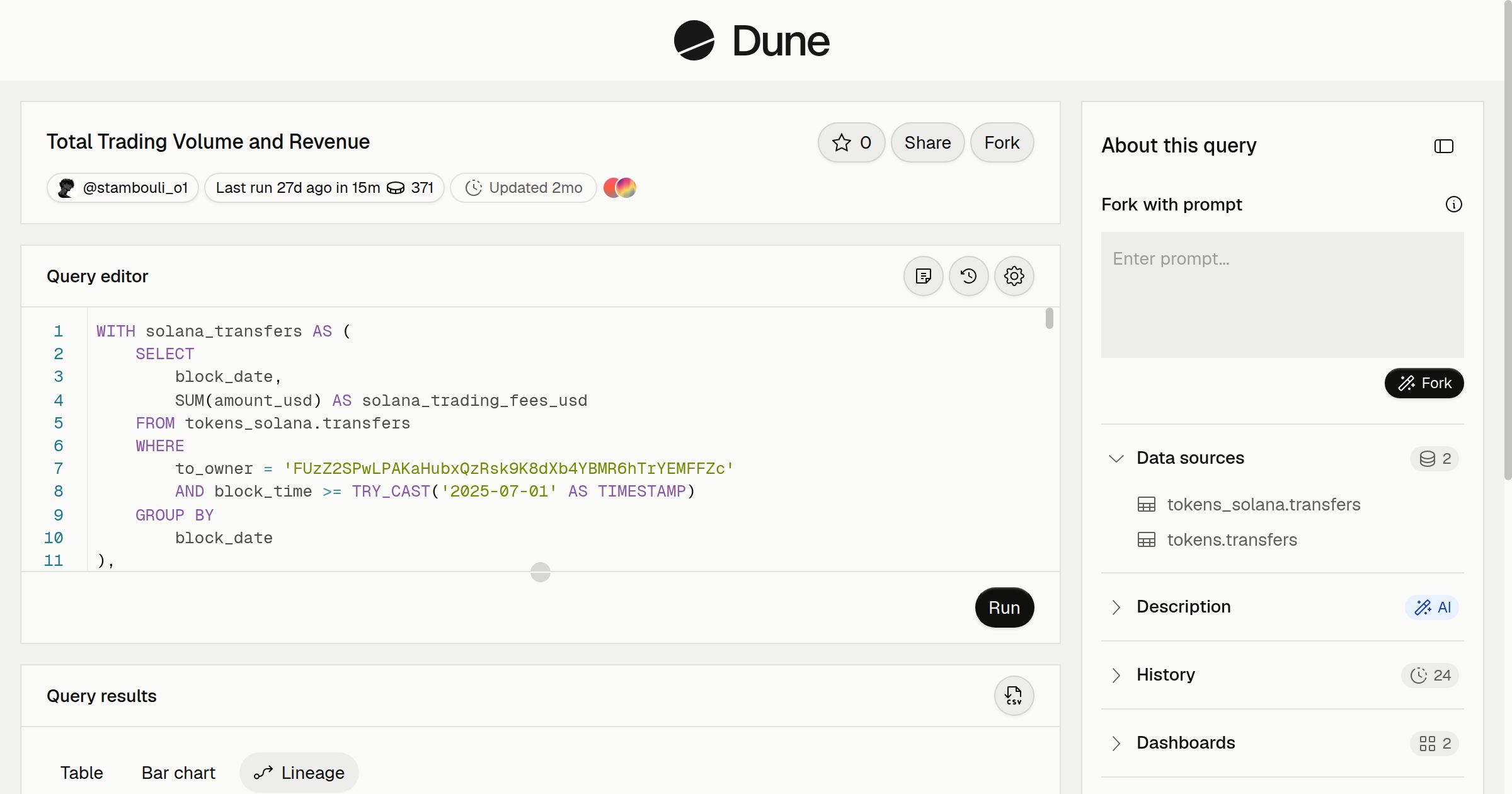Click the black Fork with prompt button
The image size is (1512, 794).
click(x=1424, y=383)
